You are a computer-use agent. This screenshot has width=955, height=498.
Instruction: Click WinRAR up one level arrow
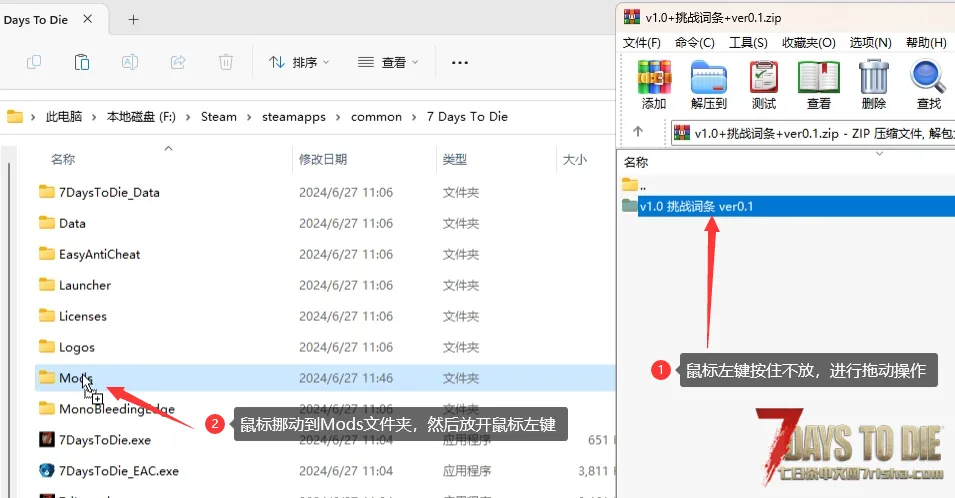point(638,132)
